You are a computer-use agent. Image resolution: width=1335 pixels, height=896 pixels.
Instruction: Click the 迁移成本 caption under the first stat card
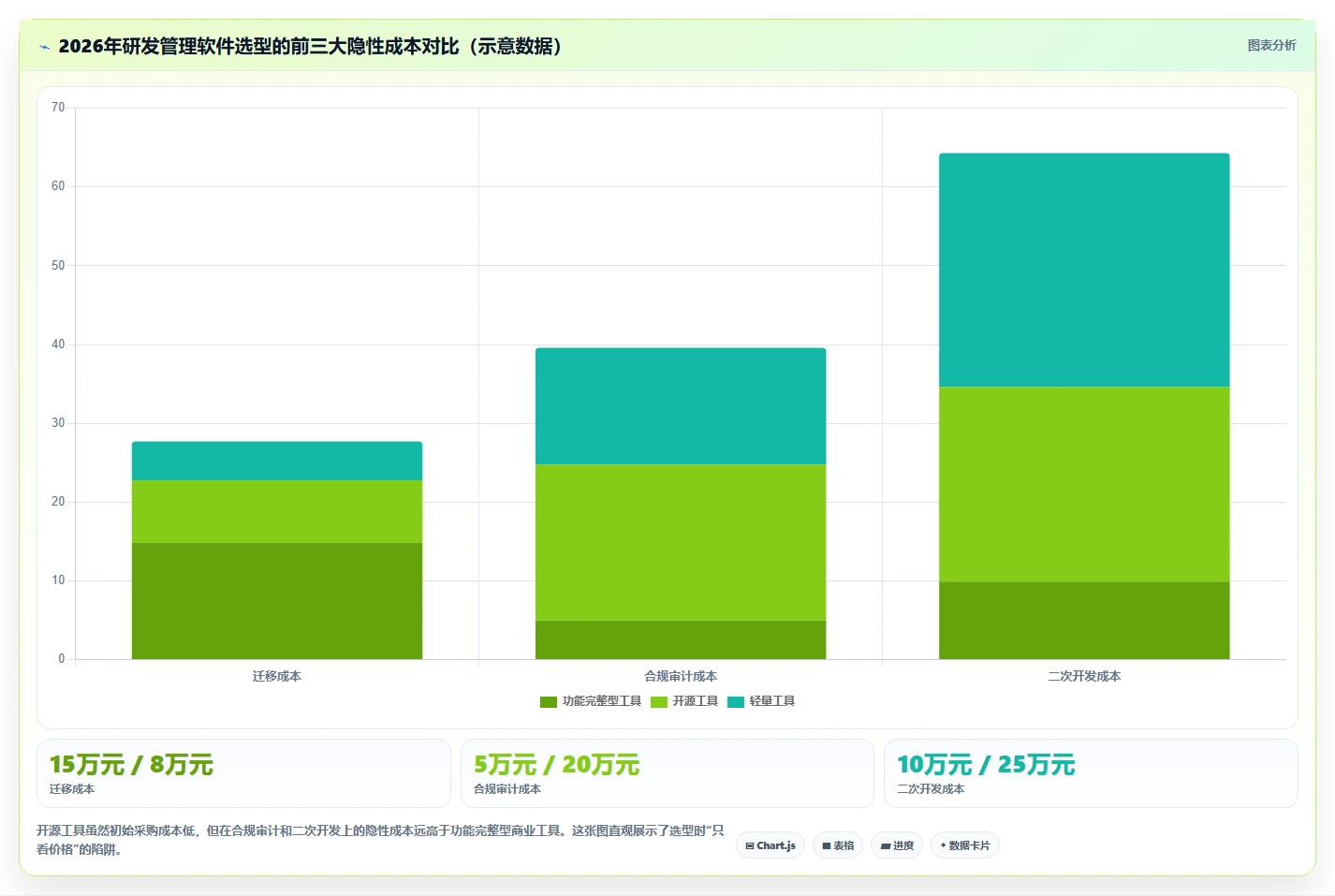click(72, 789)
